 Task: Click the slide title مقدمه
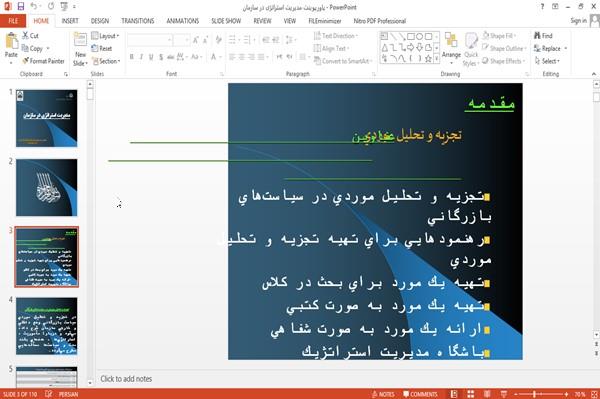click(x=490, y=104)
